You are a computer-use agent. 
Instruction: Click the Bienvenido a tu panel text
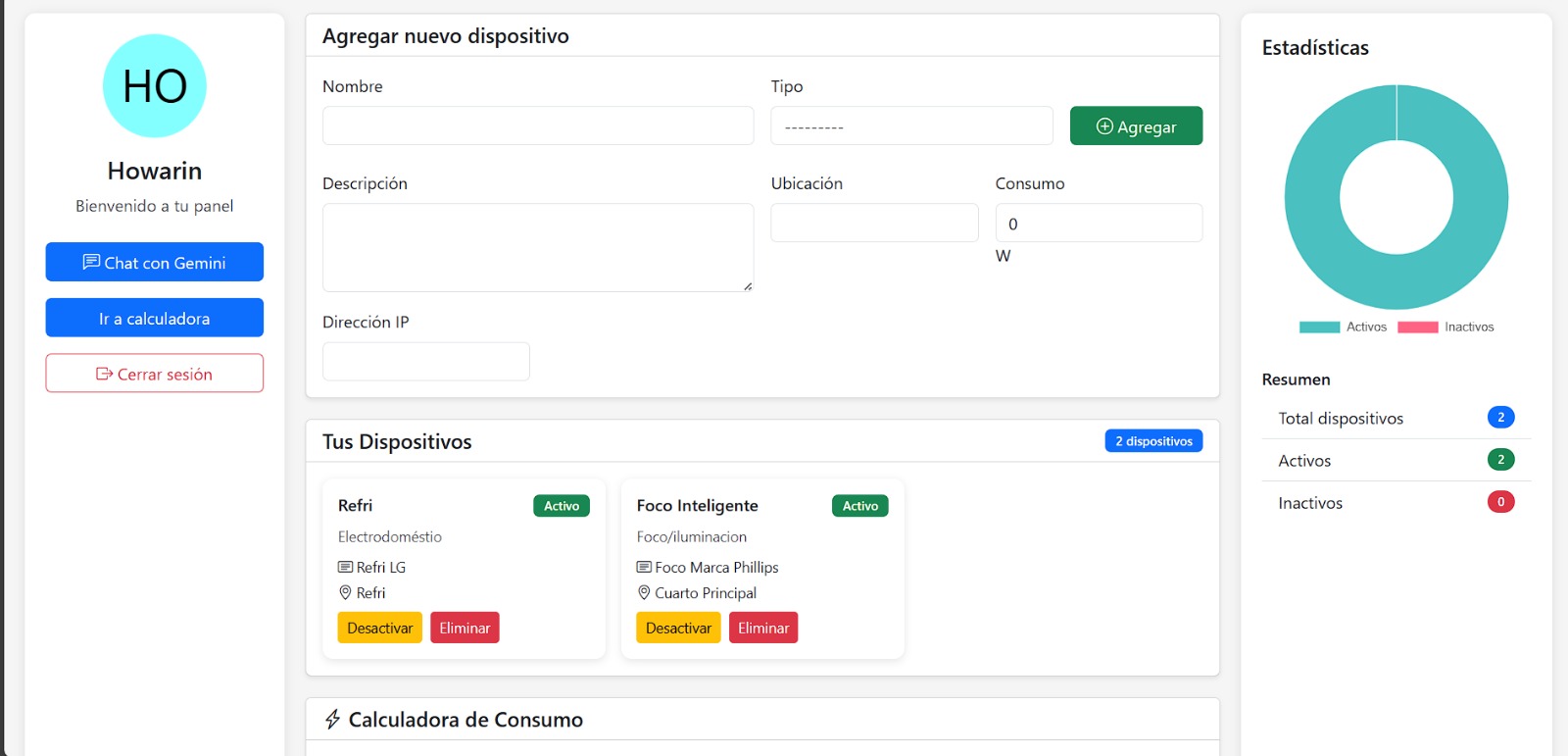click(155, 206)
